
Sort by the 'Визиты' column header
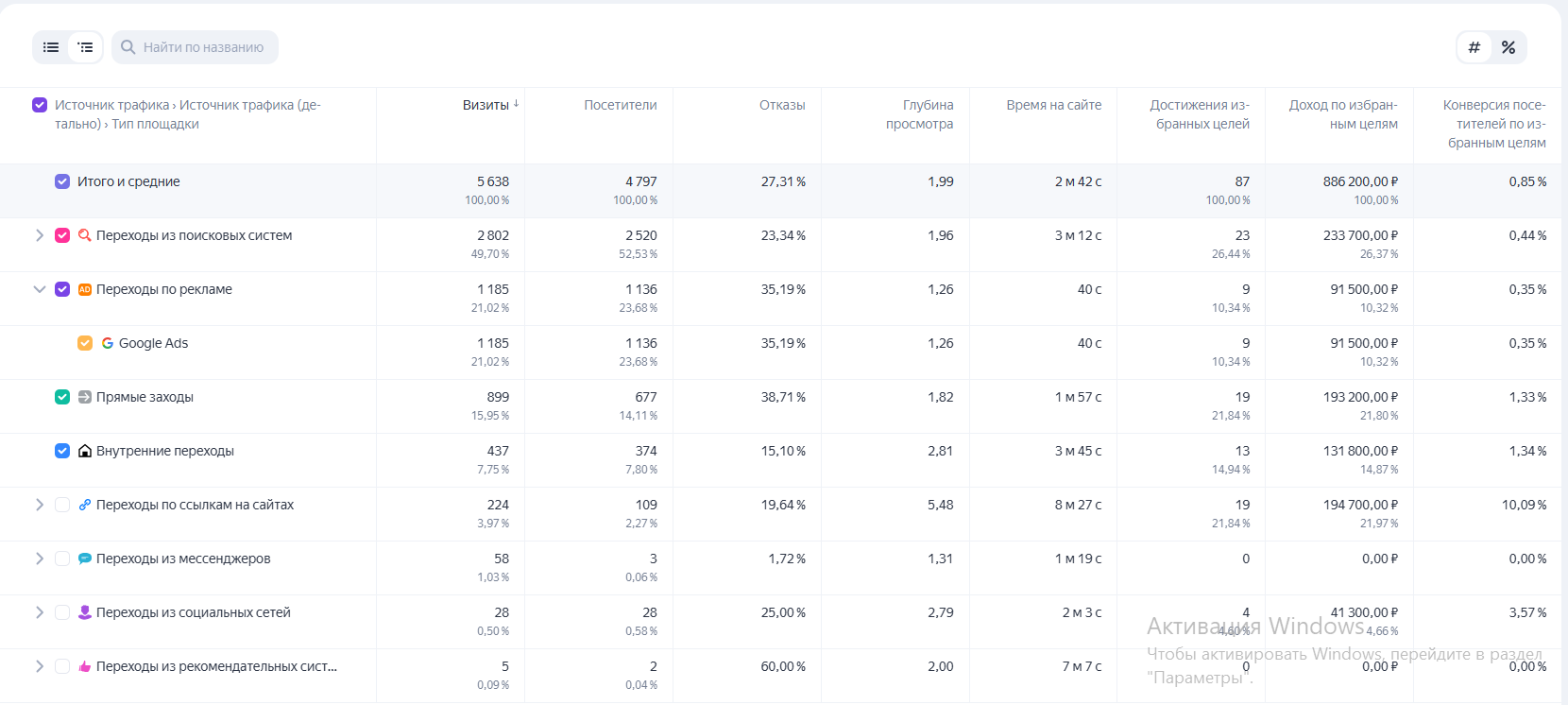coord(486,105)
